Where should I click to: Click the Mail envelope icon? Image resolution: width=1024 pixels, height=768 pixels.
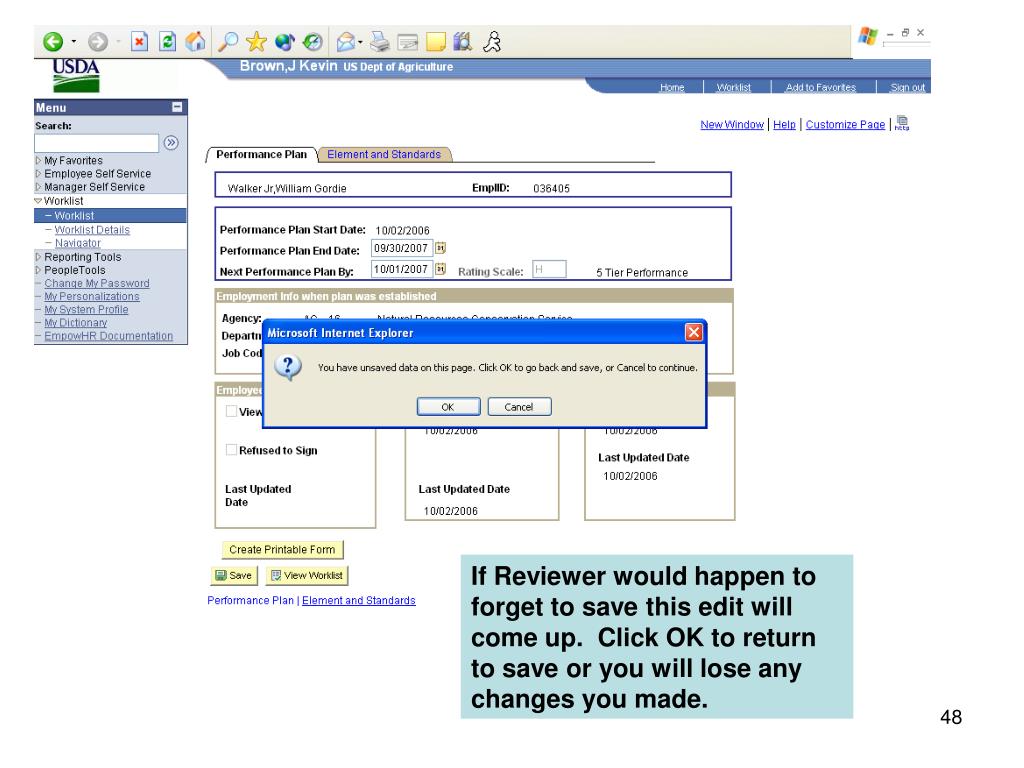[345, 42]
